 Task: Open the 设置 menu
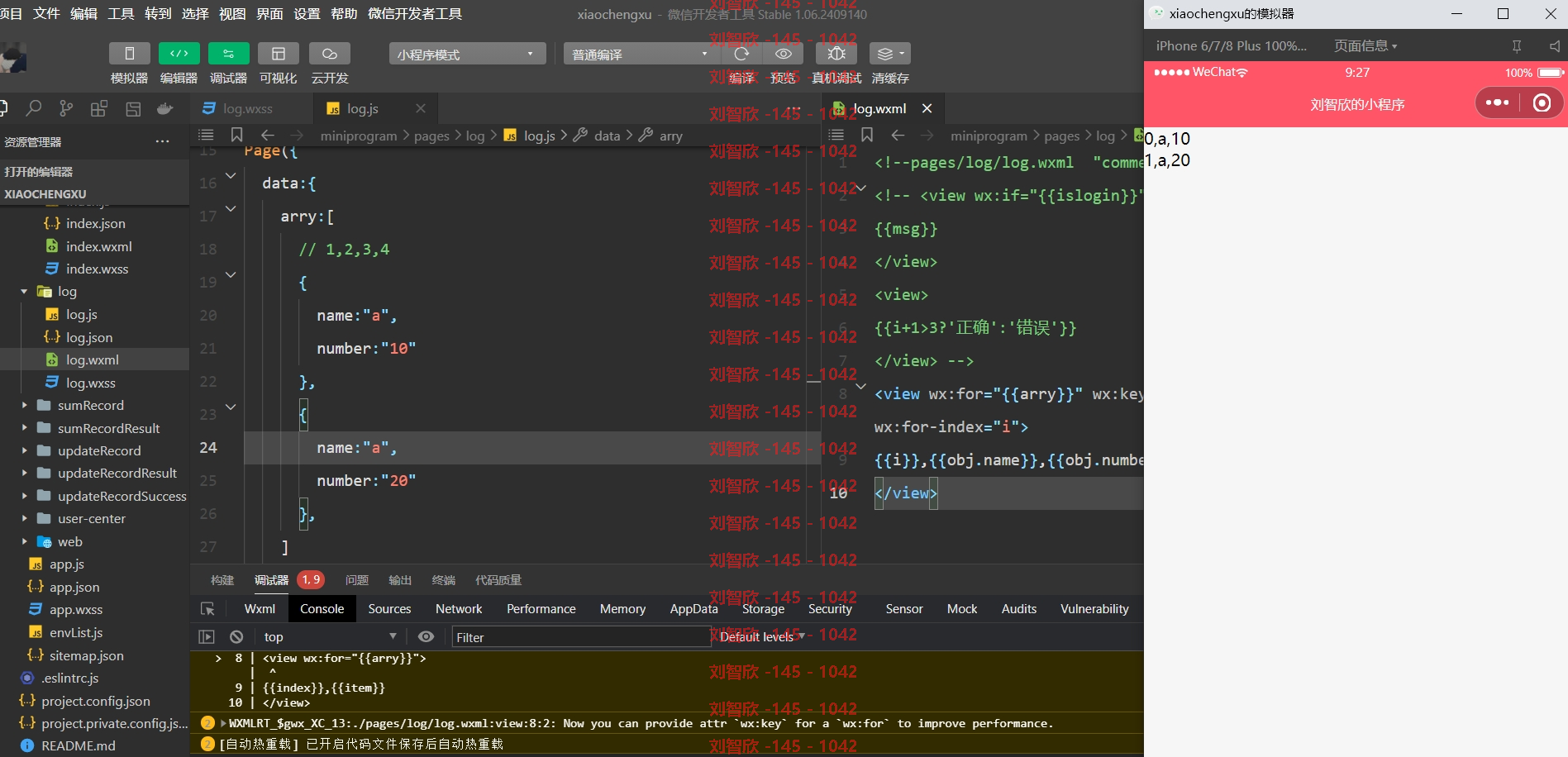307,14
